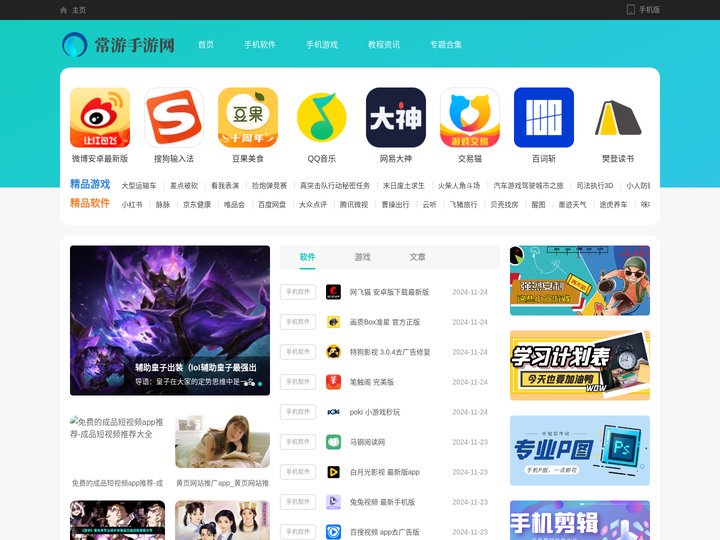Open the 百搜视频 blue play icon
This screenshot has width=720, height=540.
(333, 532)
